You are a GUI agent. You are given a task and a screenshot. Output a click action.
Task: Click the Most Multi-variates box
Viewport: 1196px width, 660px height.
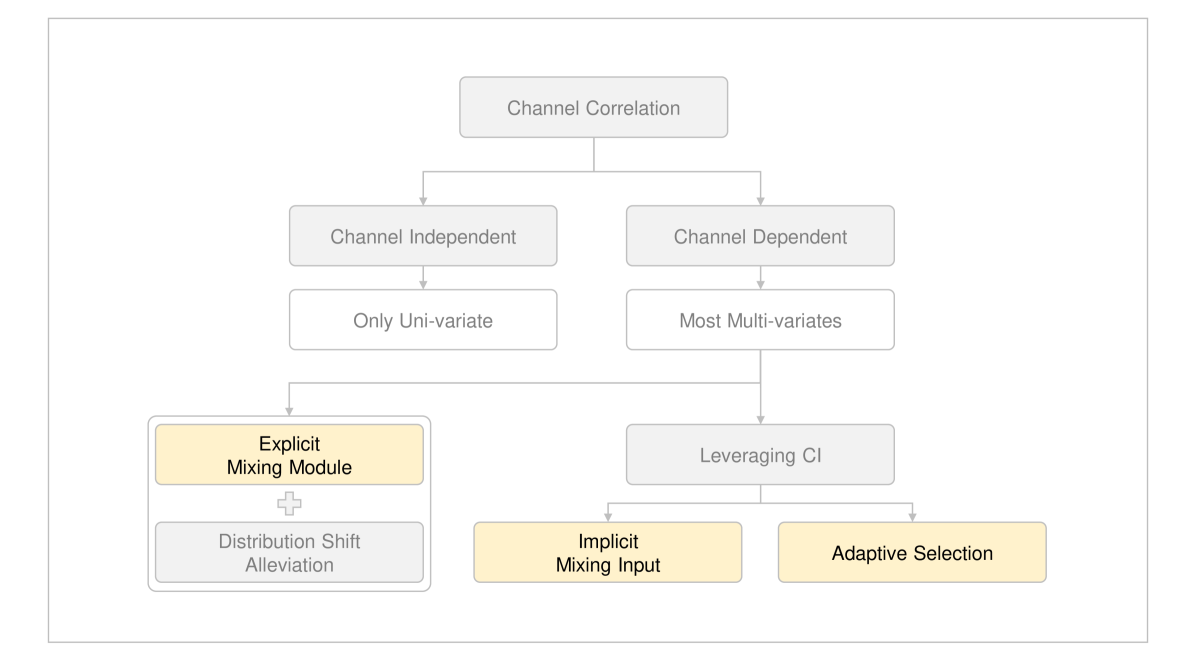click(x=760, y=320)
